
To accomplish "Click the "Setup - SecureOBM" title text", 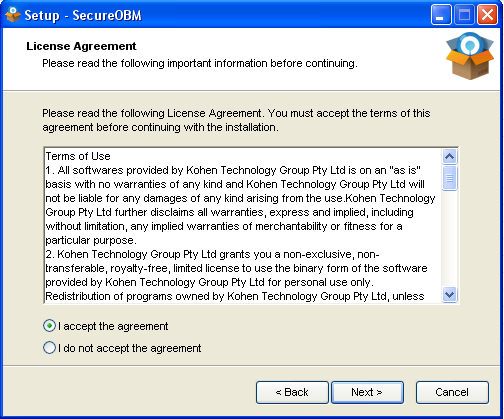I will click(83, 15).
